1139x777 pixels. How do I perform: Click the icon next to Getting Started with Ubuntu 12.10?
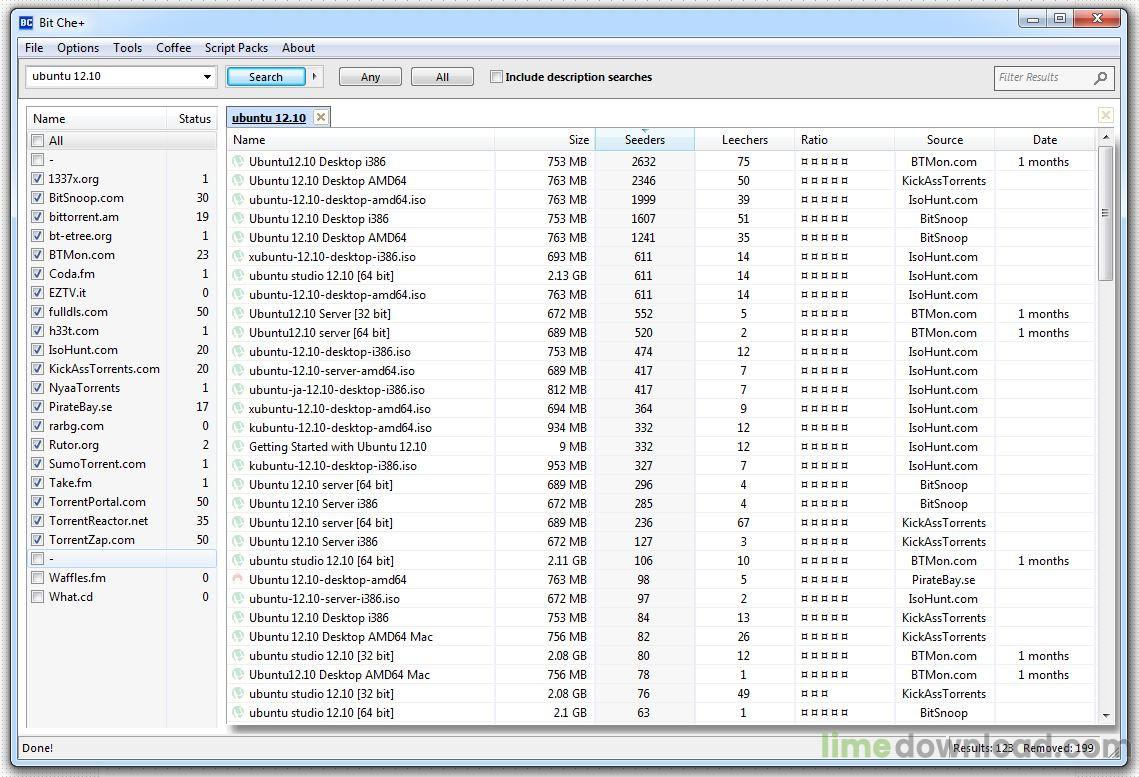(x=238, y=447)
